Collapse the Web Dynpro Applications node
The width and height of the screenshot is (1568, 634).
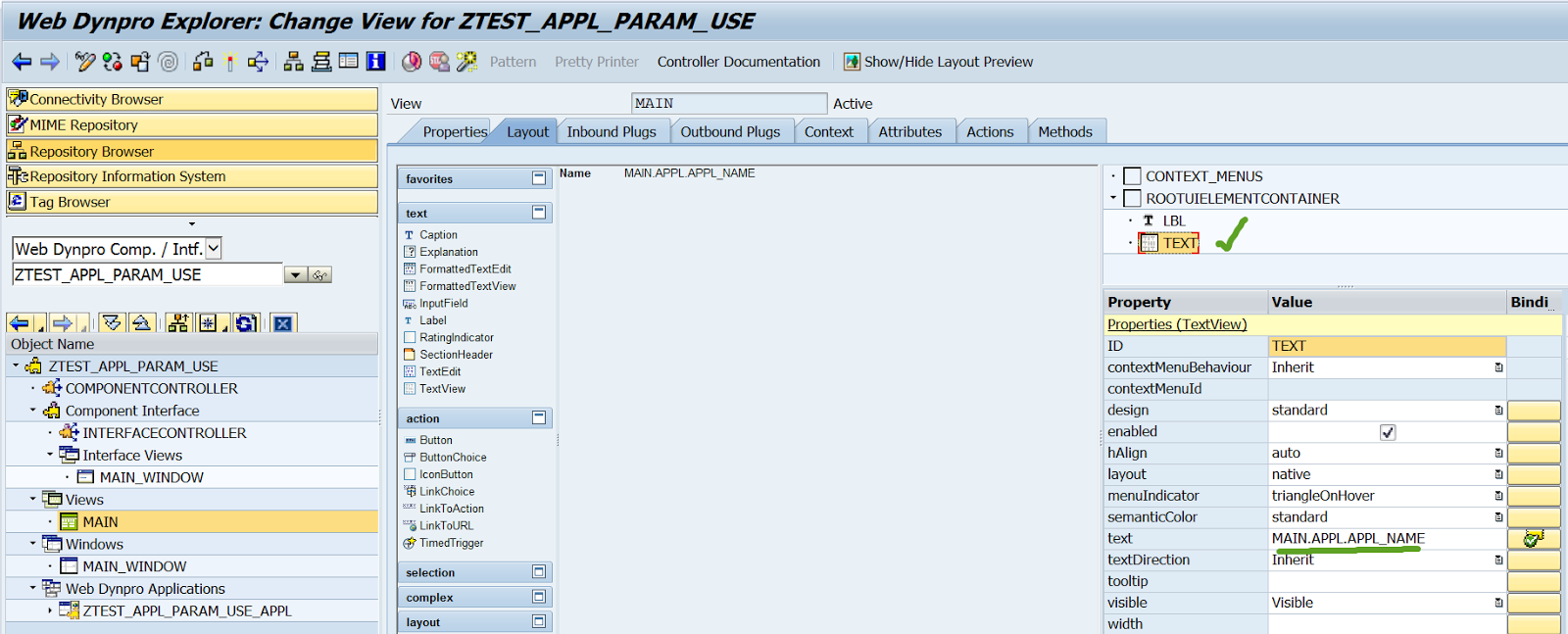32,588
